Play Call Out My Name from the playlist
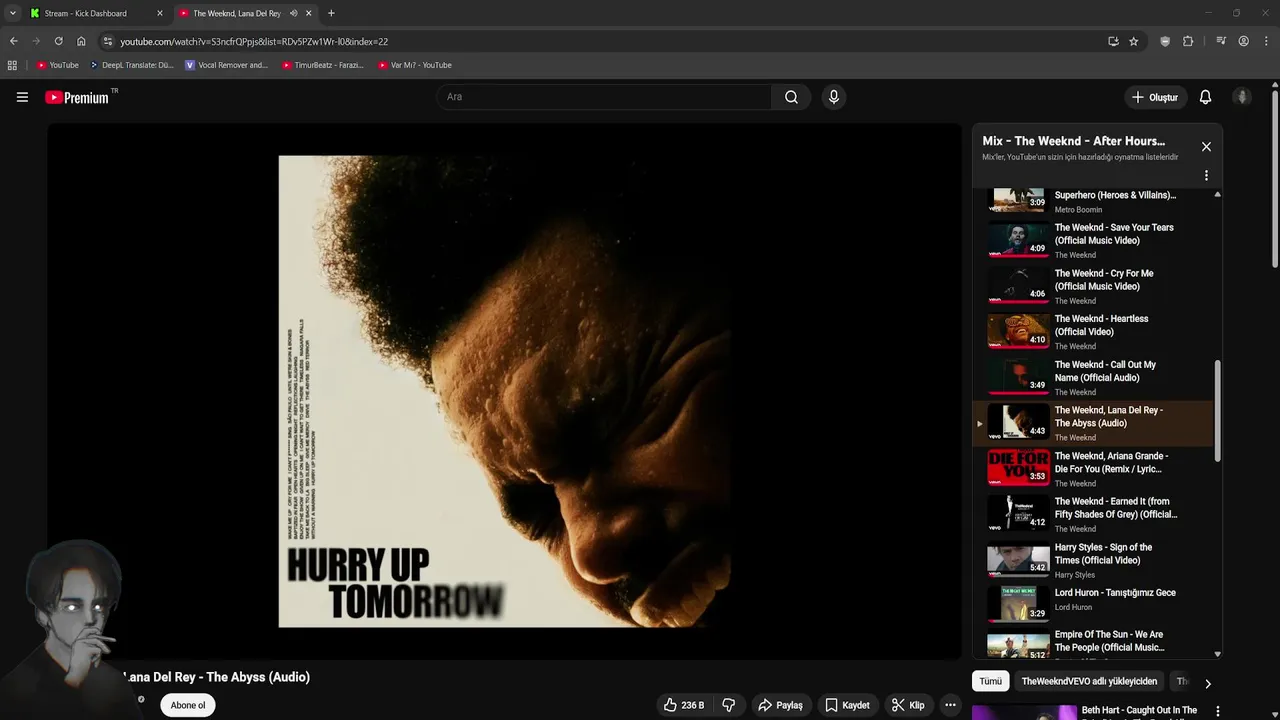This screenshot has height=720, width=1280. click(1092, 378)
